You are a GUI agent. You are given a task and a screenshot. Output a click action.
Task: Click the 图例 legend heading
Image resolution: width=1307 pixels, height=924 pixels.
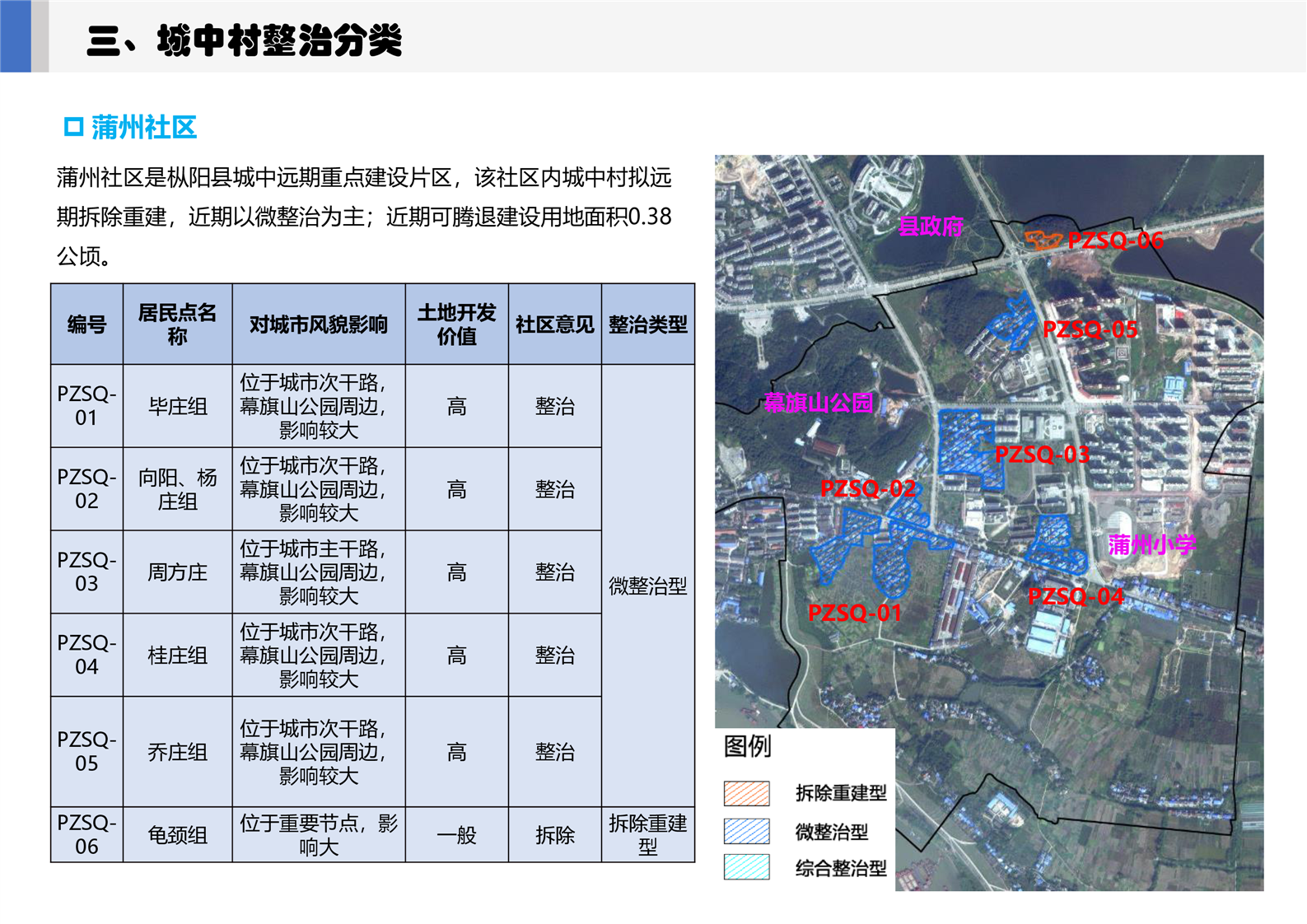pos(747,746)
